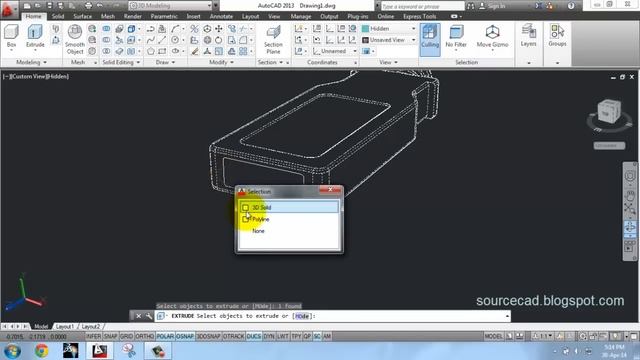This screenshot has height=360, width=640.
Task: Click the Pan tool on navigation bar
Action: pyautogui.click(x=630, y=197)
